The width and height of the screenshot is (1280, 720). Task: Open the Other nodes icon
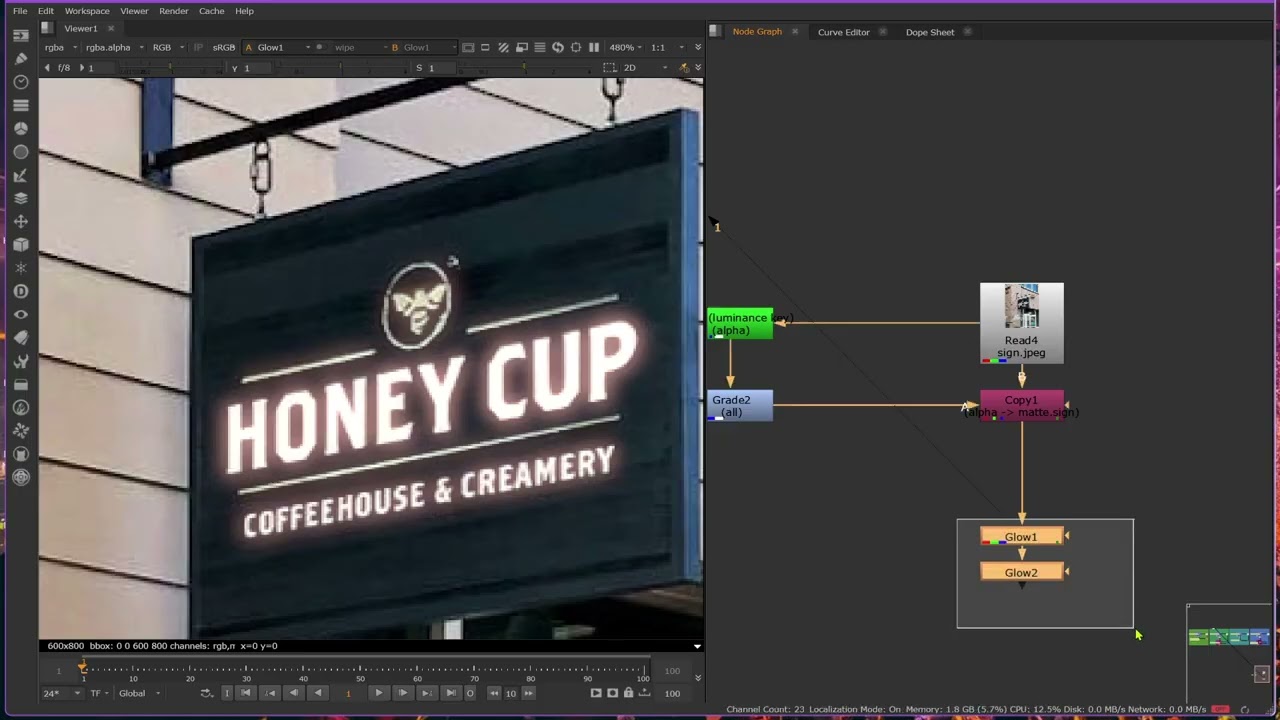click(20, 384)
